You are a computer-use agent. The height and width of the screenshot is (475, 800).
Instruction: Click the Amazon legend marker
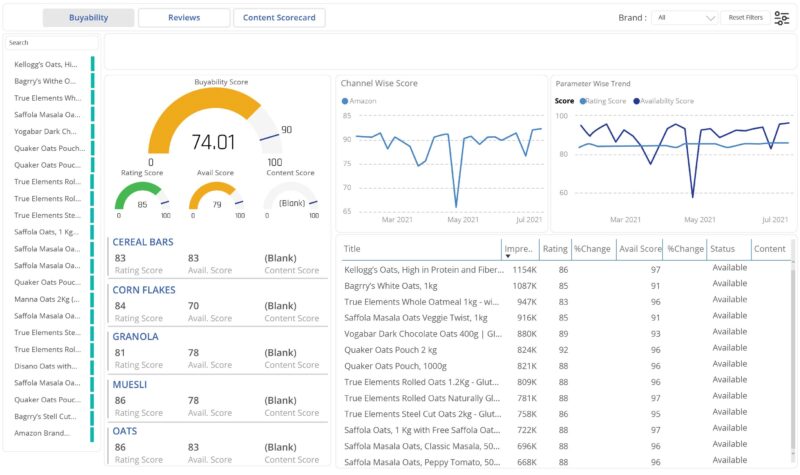[x=345, y=101]
